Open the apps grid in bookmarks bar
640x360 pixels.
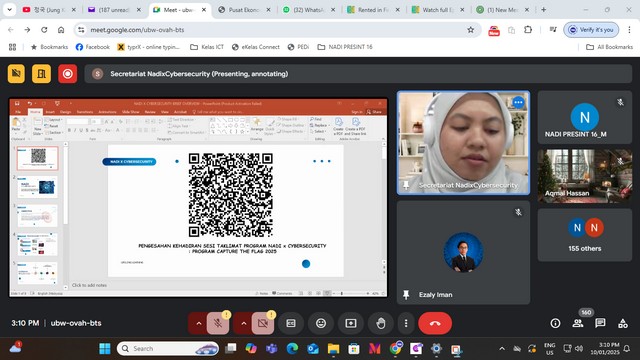point(13,47)
